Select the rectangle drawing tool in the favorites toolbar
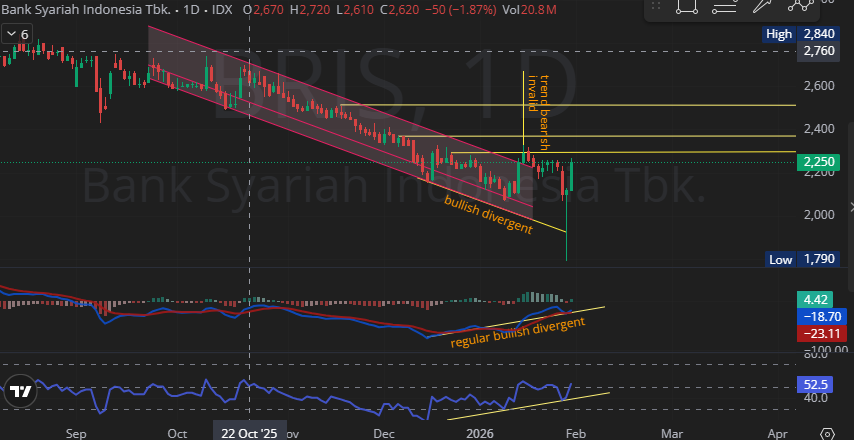Viewport: 854px width, 440px height. click(x=687, y=5)
